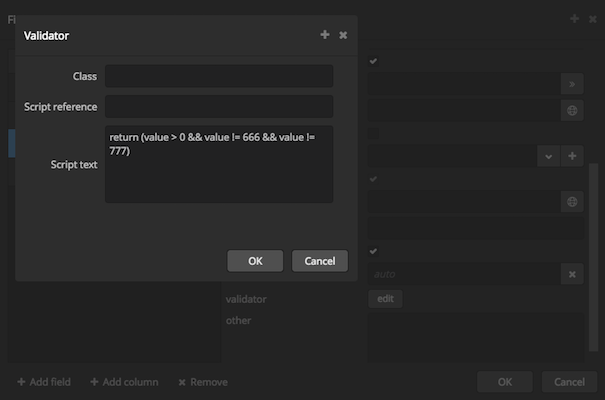This screenshot has width=605, height=400.
Task: Click inside the Script text area
Action: pos(219,164)
